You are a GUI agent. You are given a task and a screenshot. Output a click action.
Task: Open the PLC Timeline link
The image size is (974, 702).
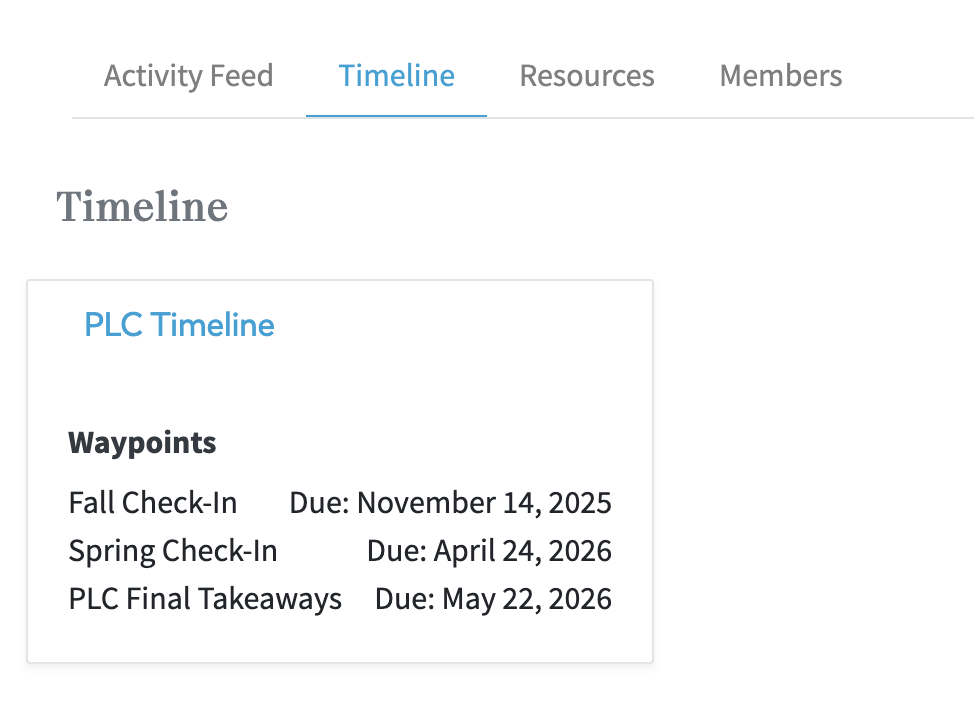[179, 325]
